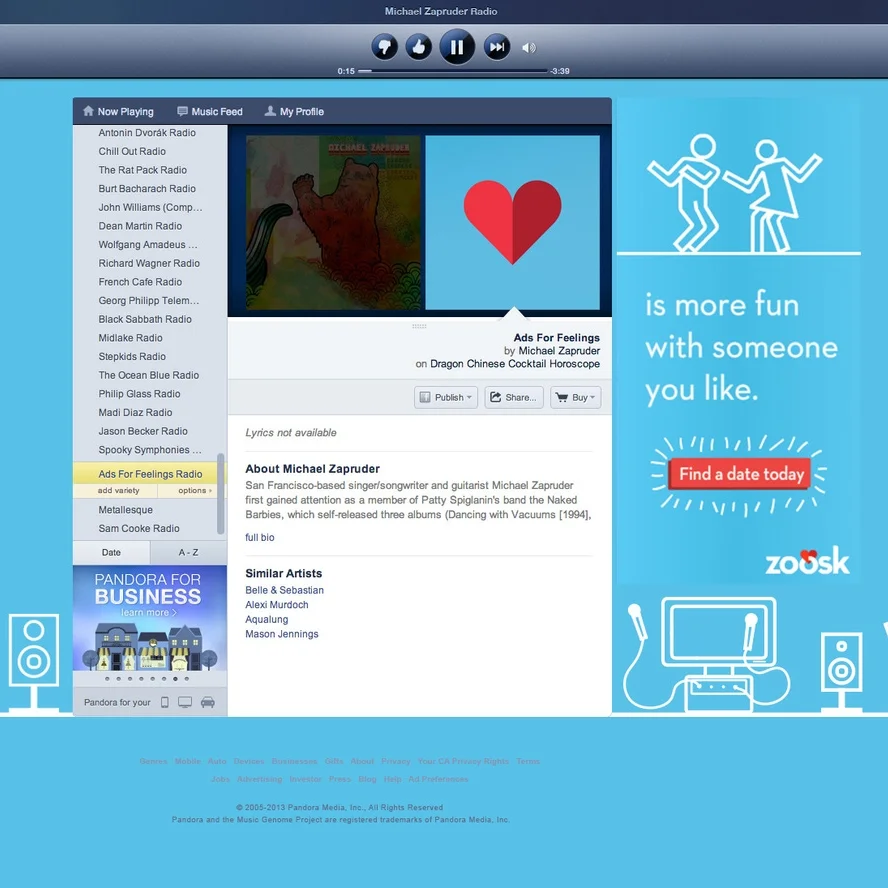The image size is (888, 888).
Task: Open the Publish dropdown
Action: 446,398
